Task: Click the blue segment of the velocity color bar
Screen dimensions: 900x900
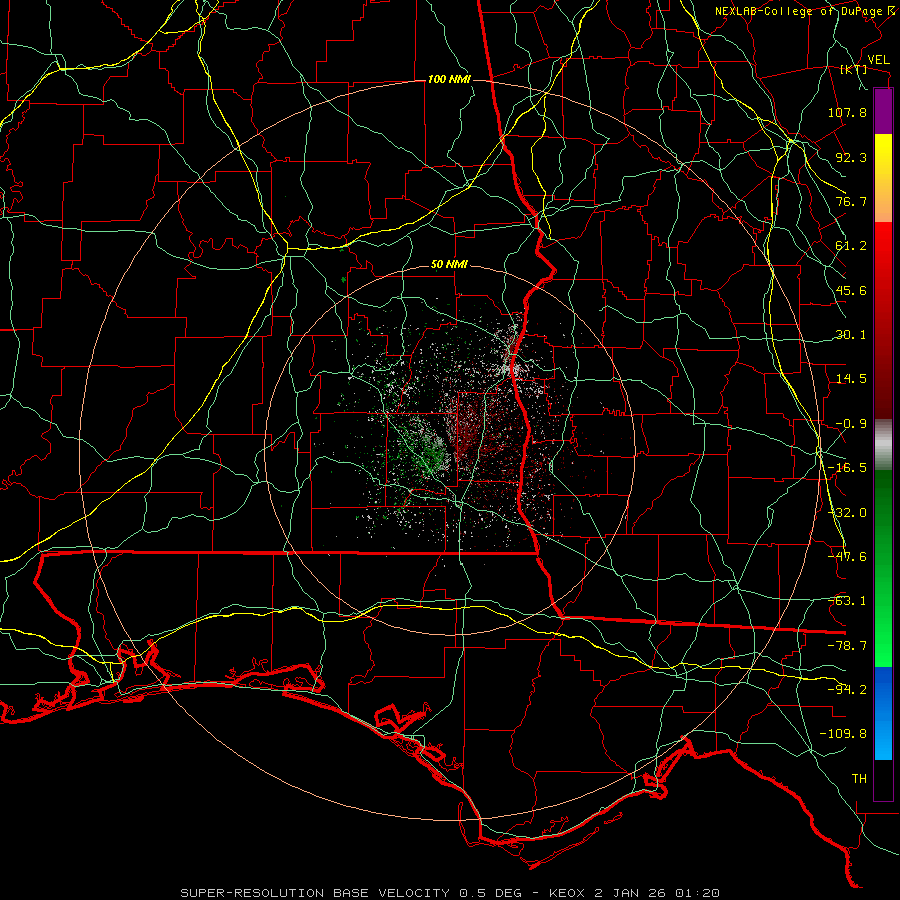Action: tap(883, 713)
